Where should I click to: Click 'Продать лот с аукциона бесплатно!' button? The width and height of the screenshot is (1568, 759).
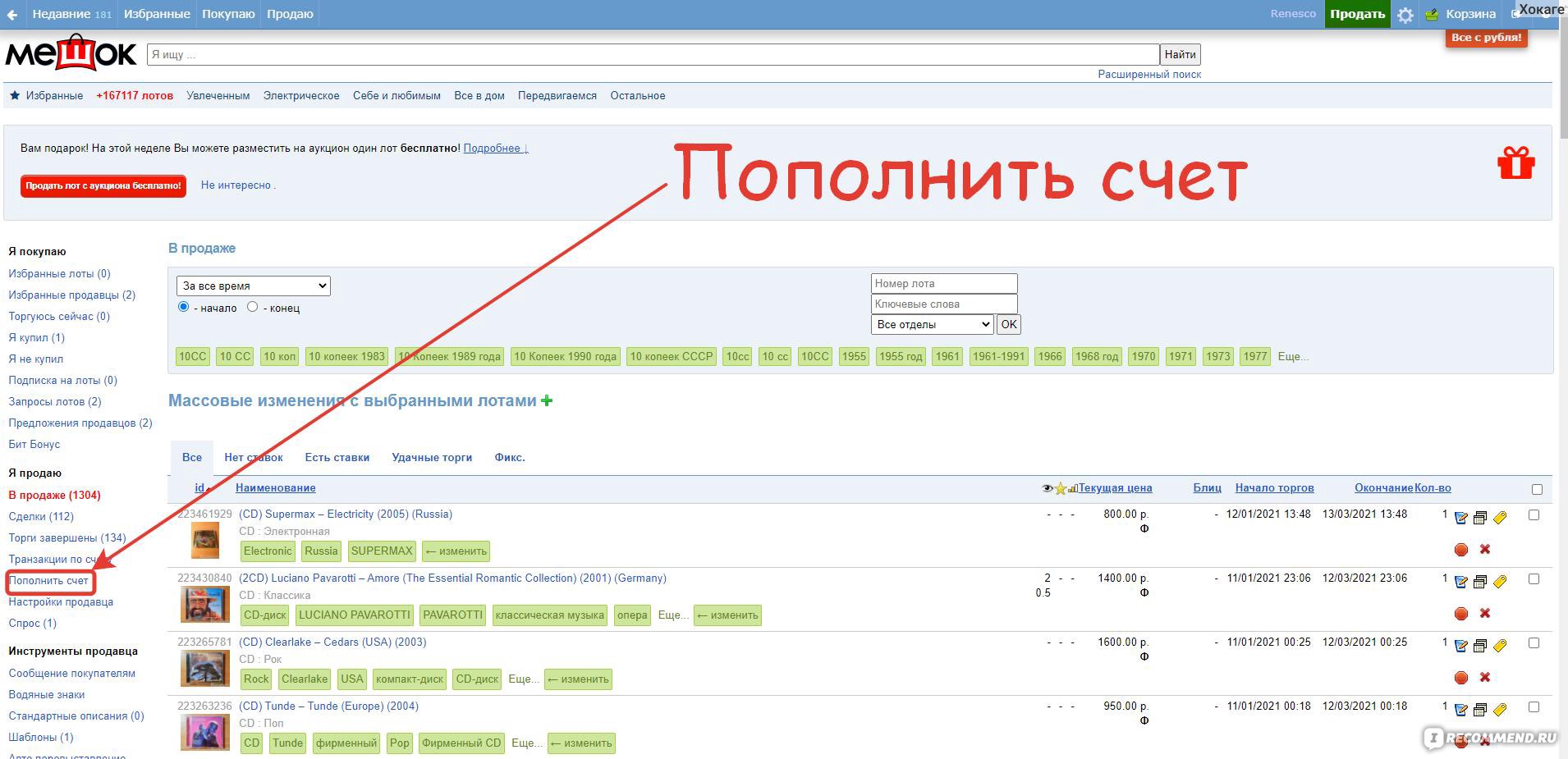103,185
